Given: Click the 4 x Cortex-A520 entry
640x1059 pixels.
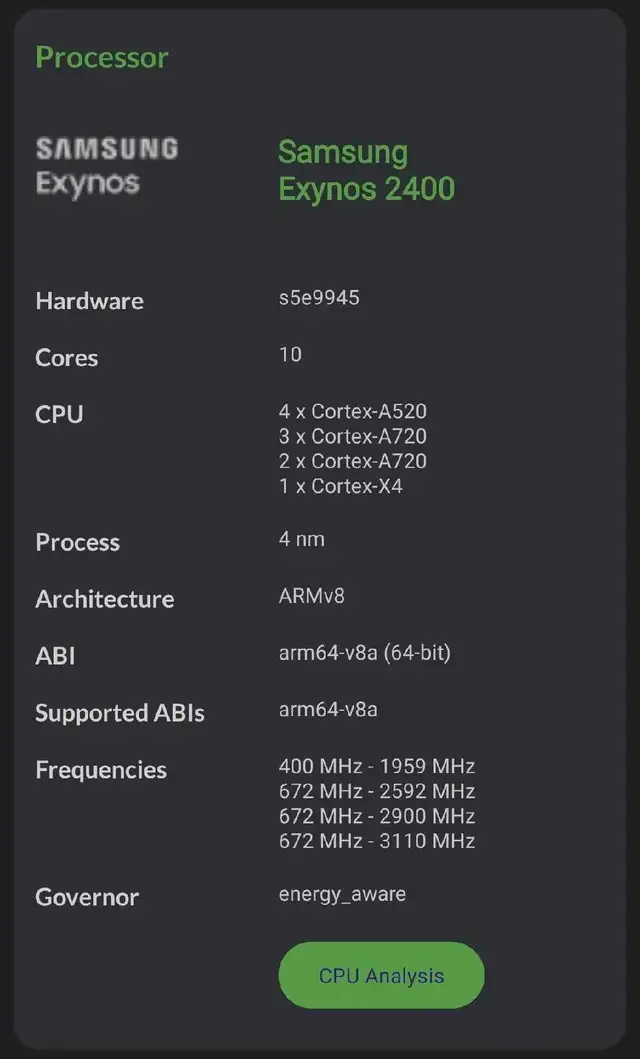Looking at the screenshot, I should coord(352,411).
